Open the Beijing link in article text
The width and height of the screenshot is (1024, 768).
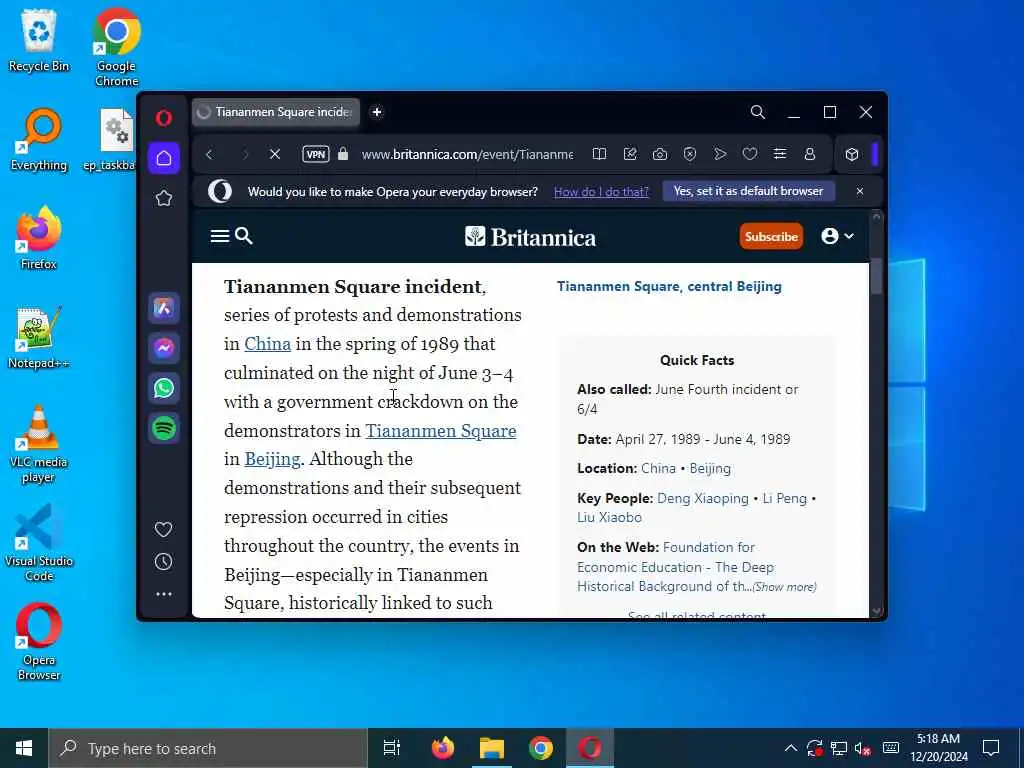[x=272, y=459]
